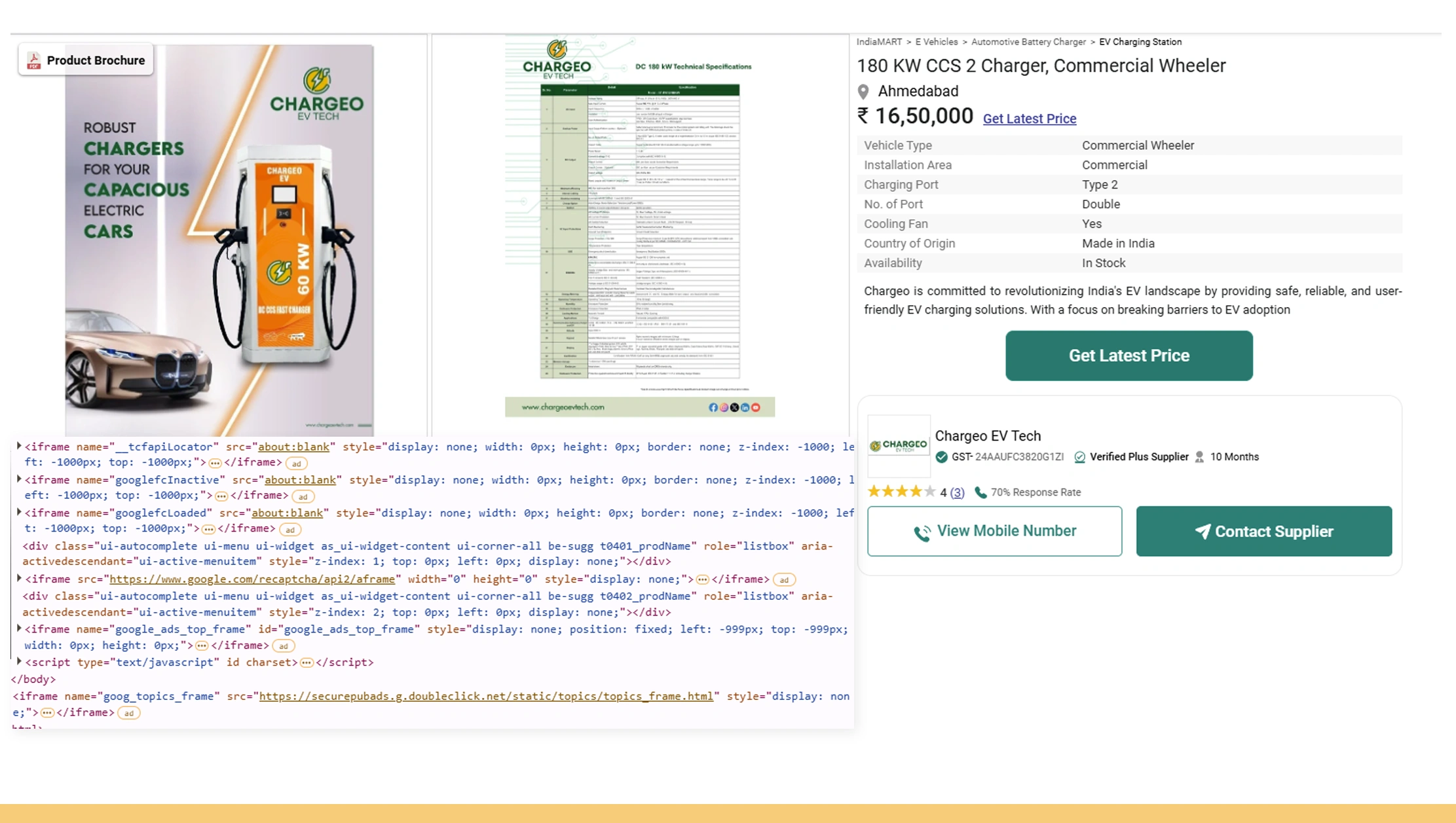Screen dimensions: 1456x823
Task: Click the phone icon in View Mobile Number
Action: (924, 531)
